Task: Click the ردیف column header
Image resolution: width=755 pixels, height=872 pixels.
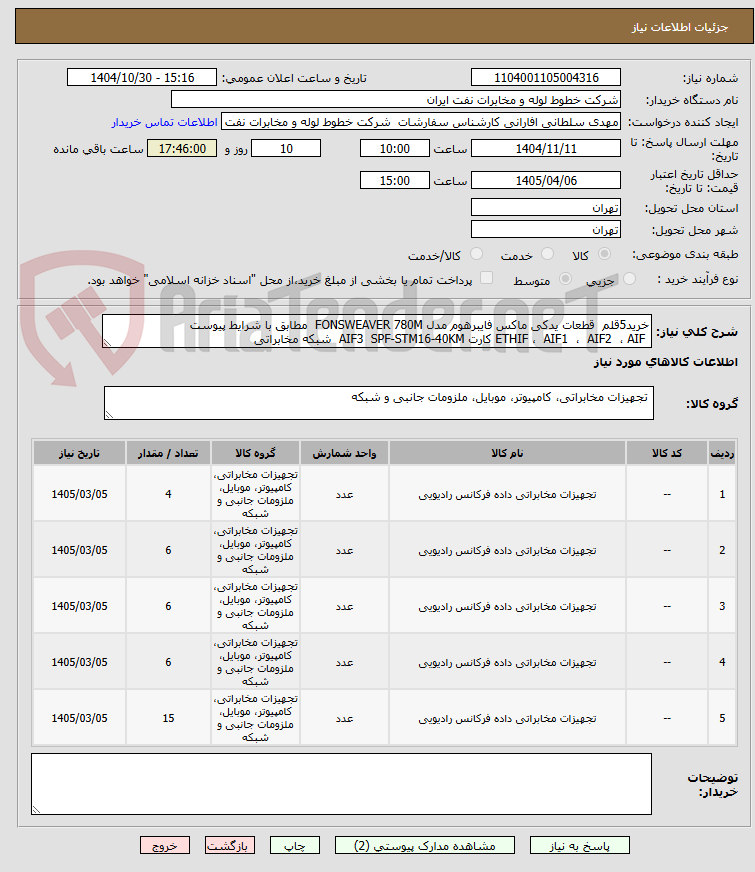Action: [x=722, y=453]
